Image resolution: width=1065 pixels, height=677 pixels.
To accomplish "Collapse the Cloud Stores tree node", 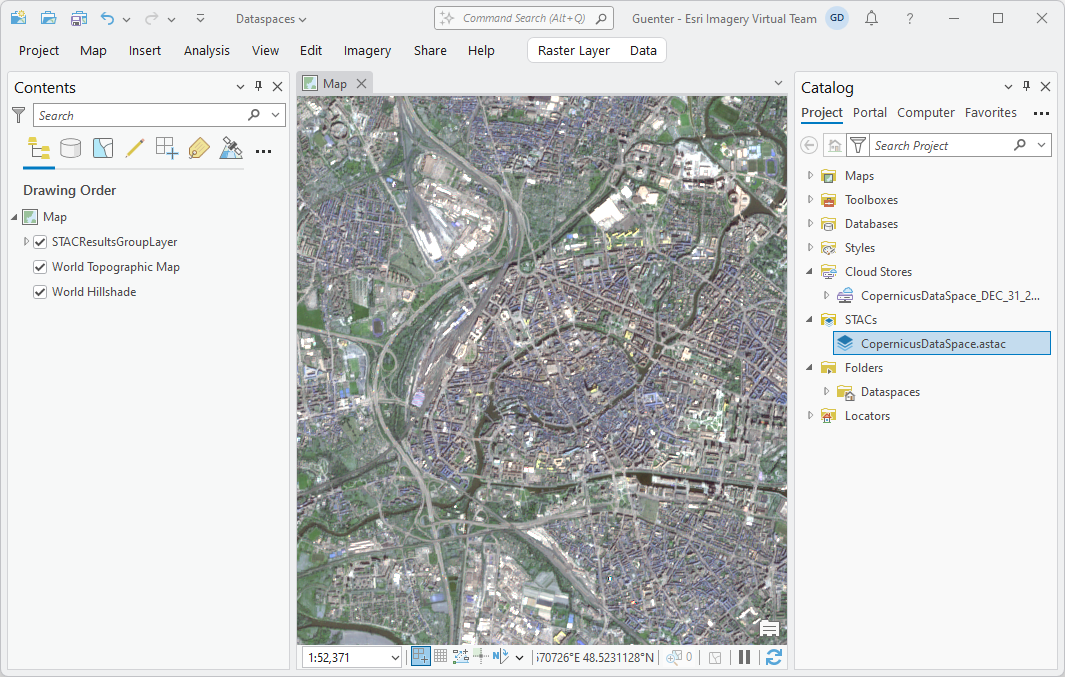I will point(809,271).
